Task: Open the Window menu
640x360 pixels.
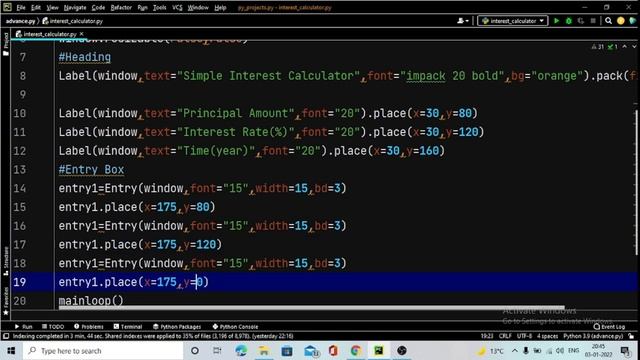Action: click(x=198, y=7)
